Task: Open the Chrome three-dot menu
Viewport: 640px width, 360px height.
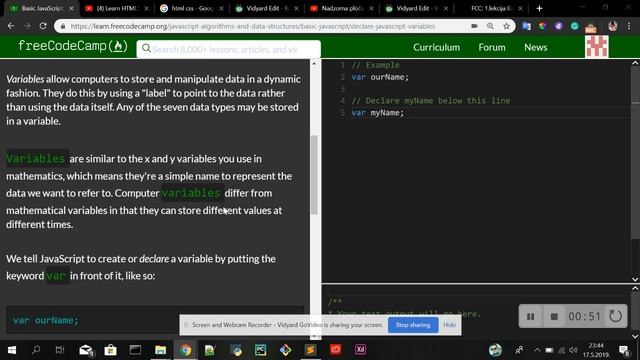Action: [629, 26]
